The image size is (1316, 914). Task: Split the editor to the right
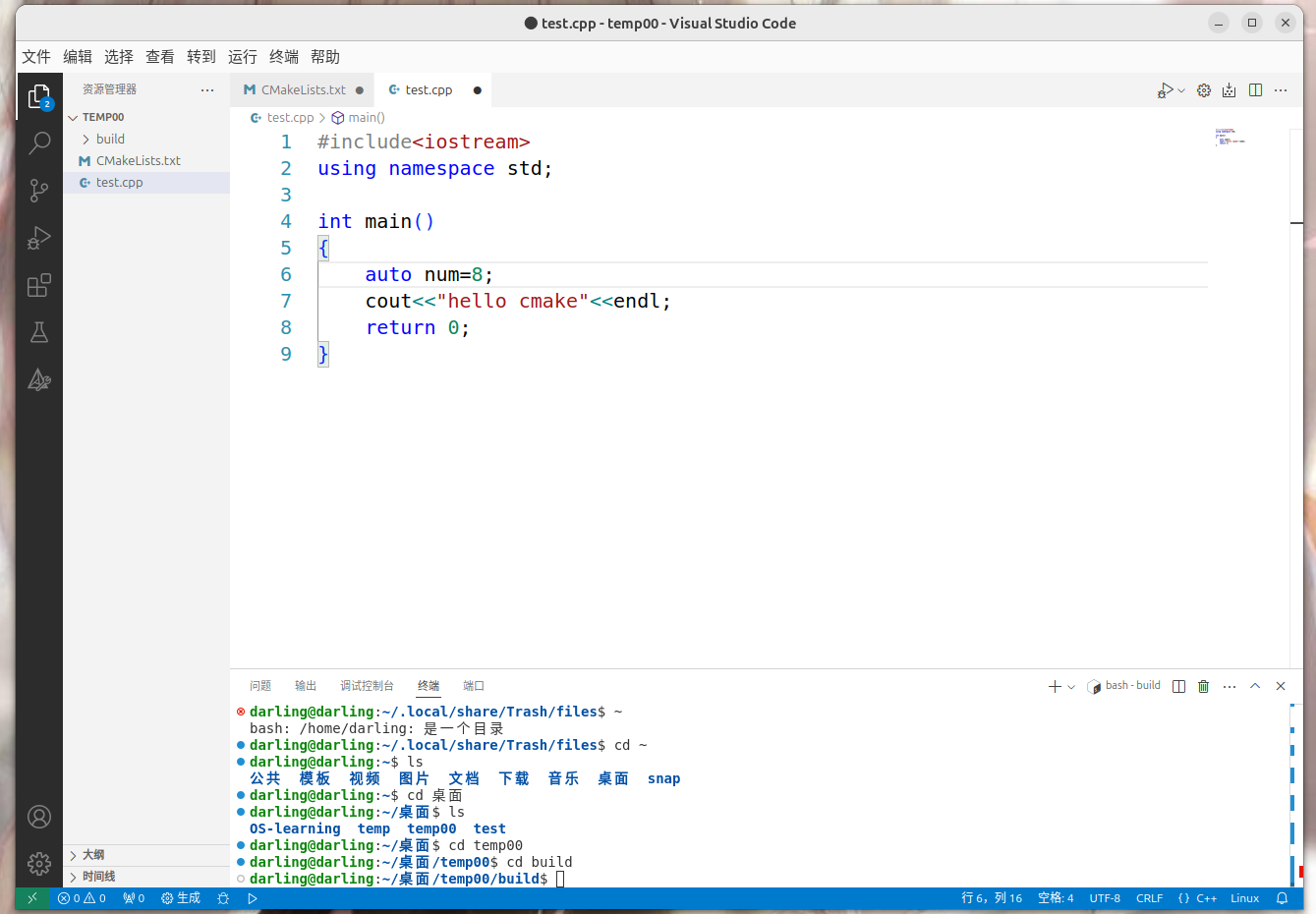pyautogui.click(x=1255, y=90)
